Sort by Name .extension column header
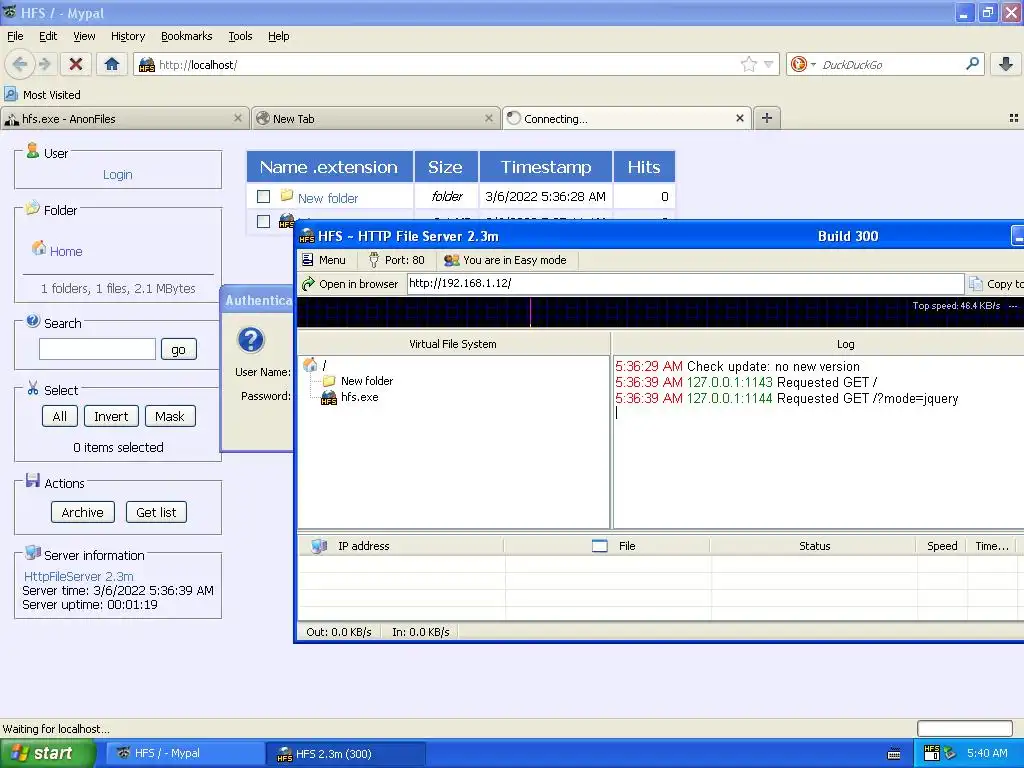This screenshot has height=768, width=1024. 329,167
